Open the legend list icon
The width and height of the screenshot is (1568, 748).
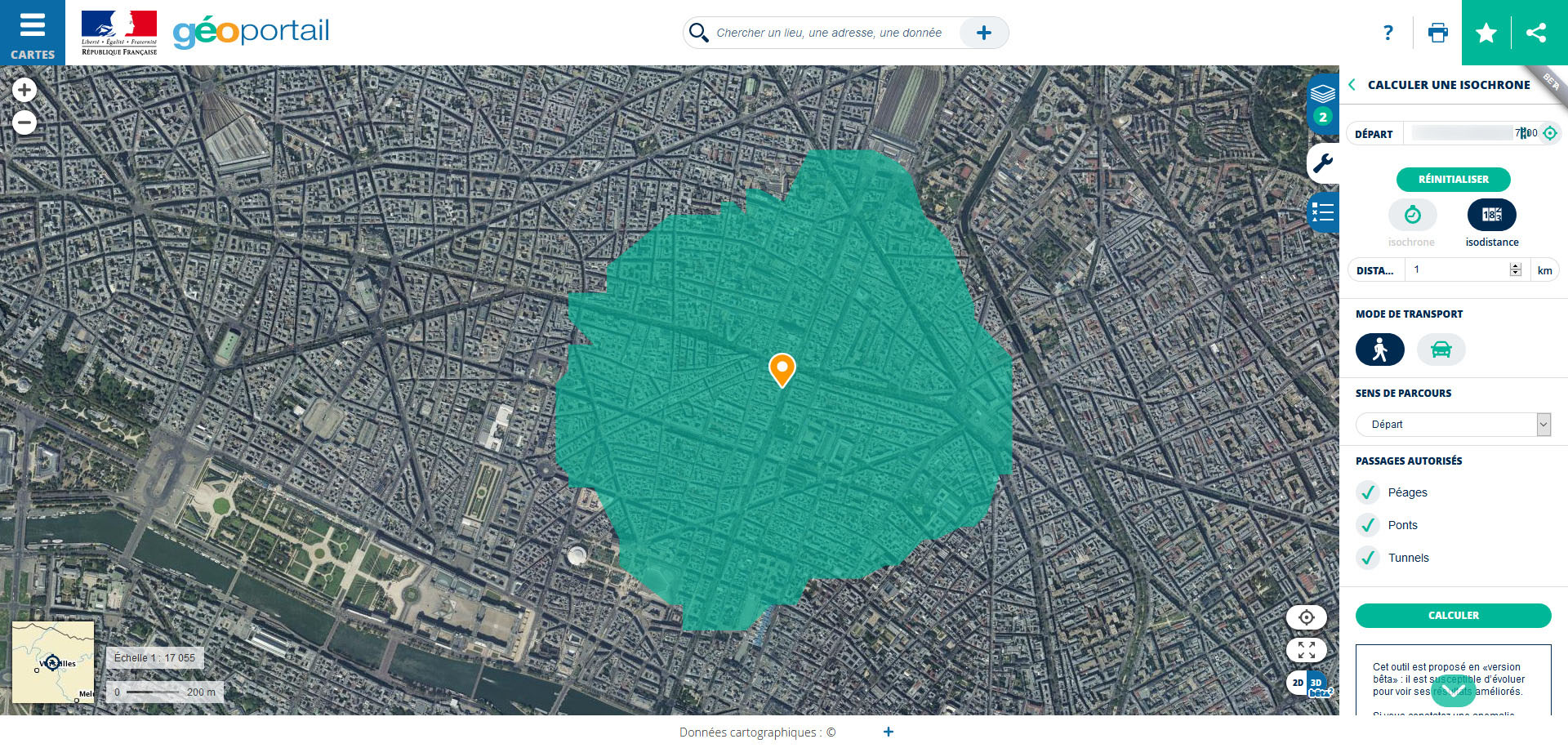click(1323, 213)
